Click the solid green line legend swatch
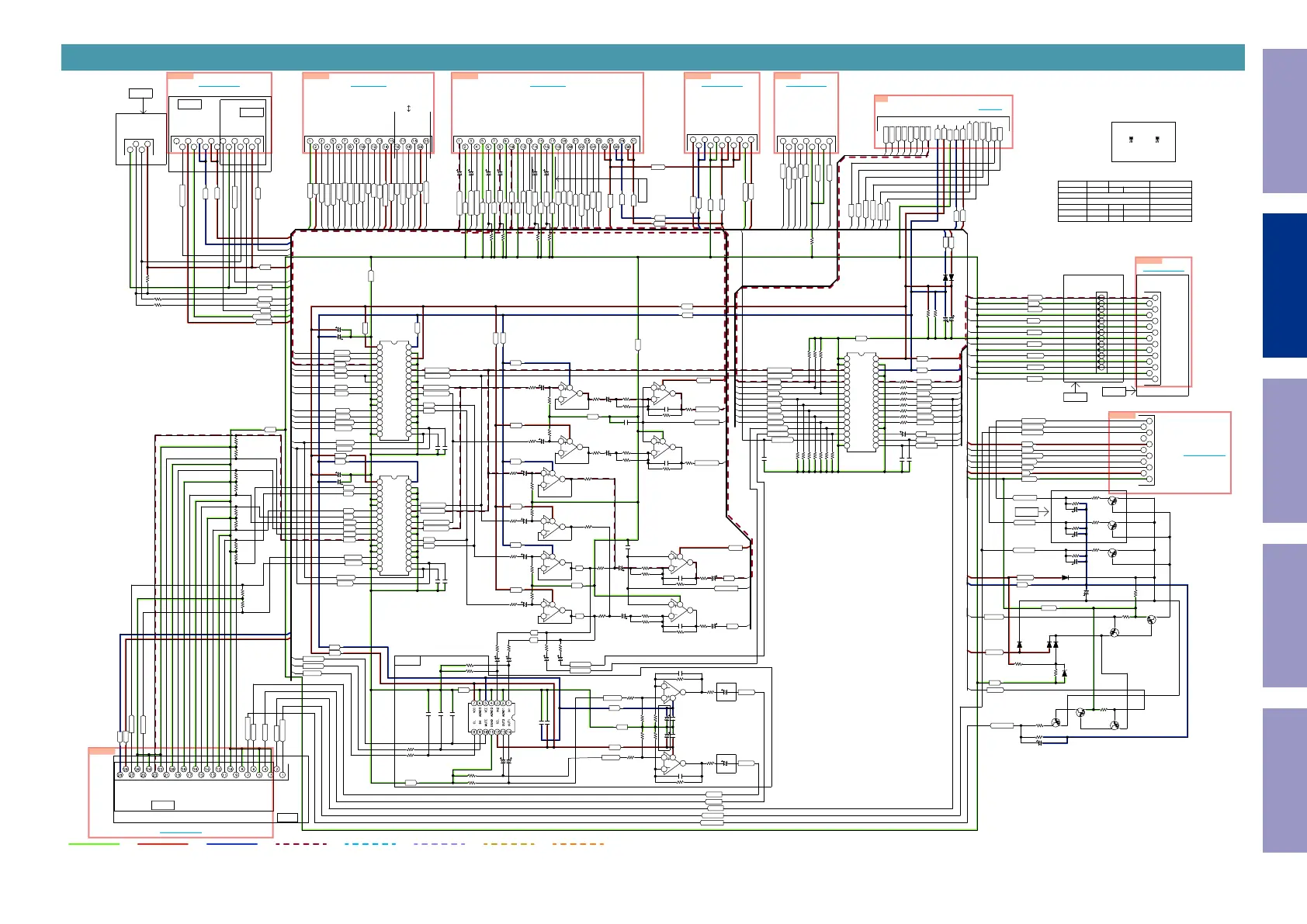1307x924 pixels. 94,843
